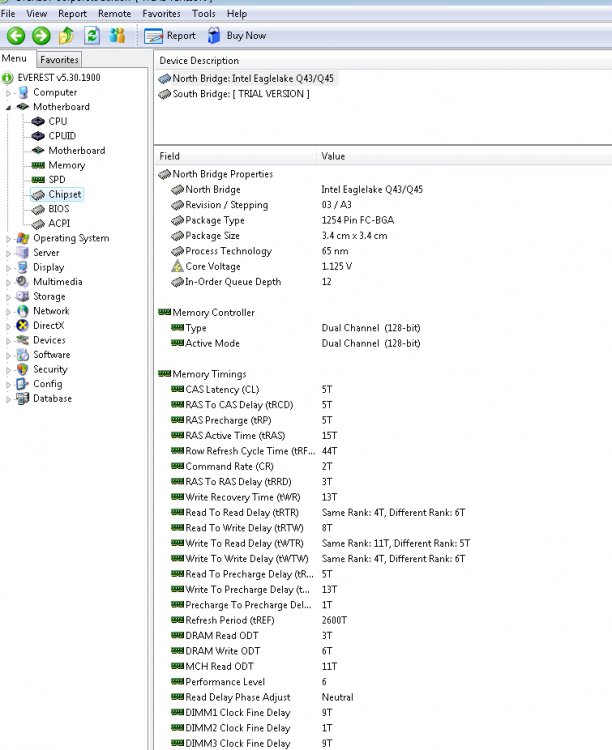Click the Field column header
612x750 pixels.
(x=235, y=156)
